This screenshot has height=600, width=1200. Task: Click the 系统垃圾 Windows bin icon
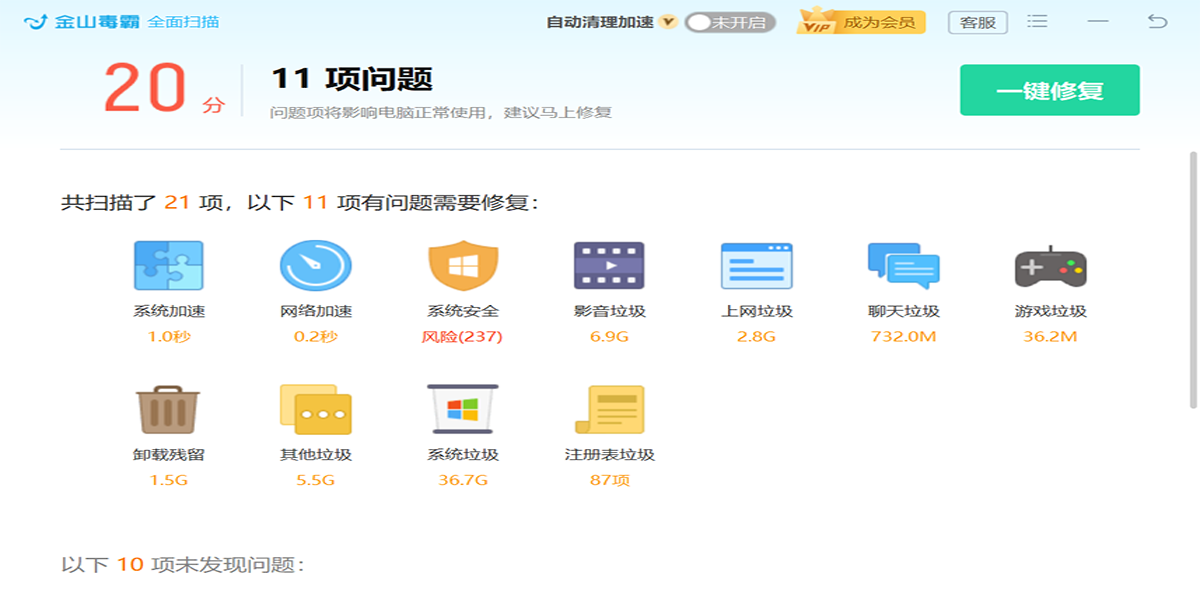[x=462, y=409]
